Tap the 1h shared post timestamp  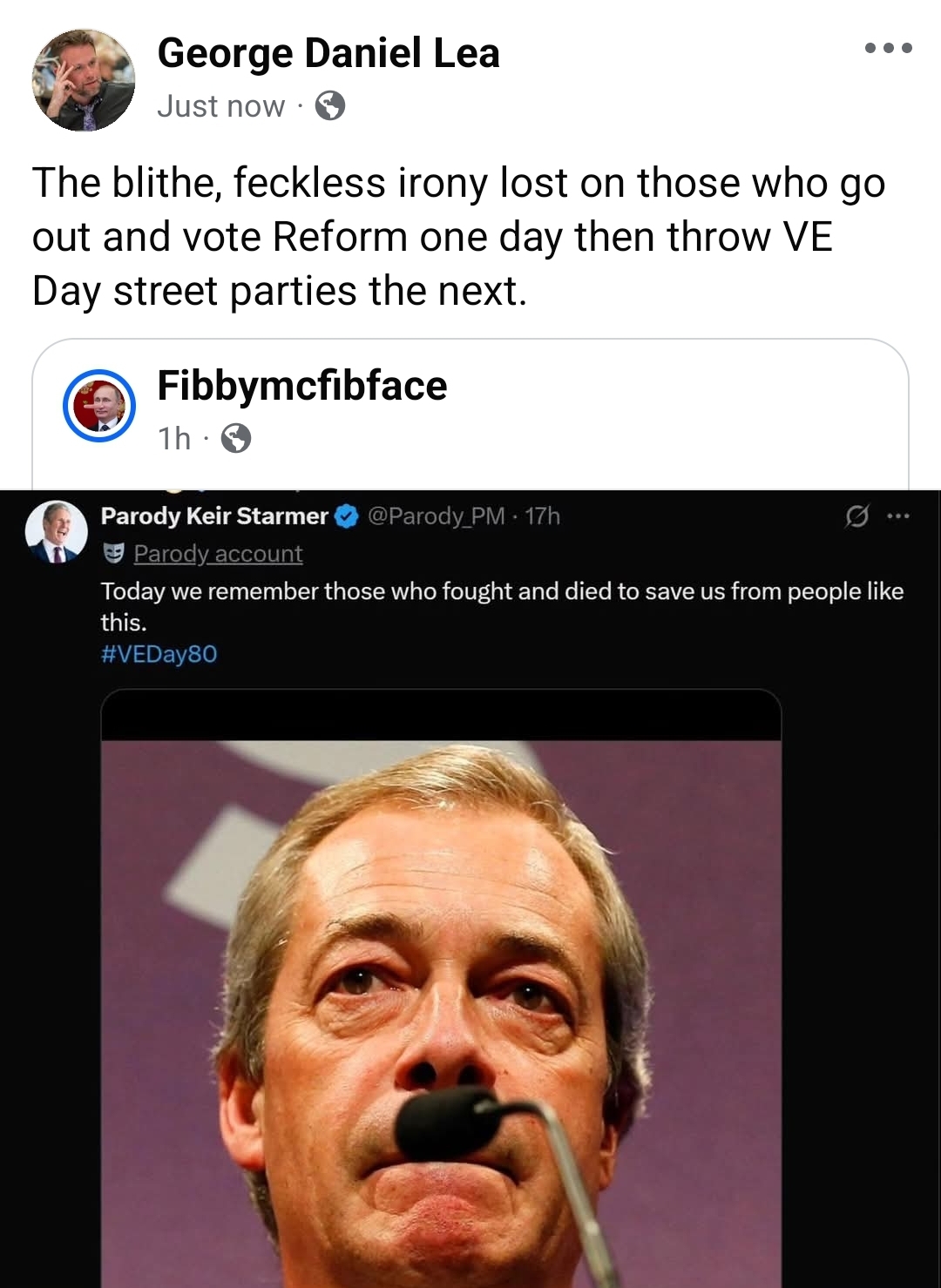[x=174, y=438]
